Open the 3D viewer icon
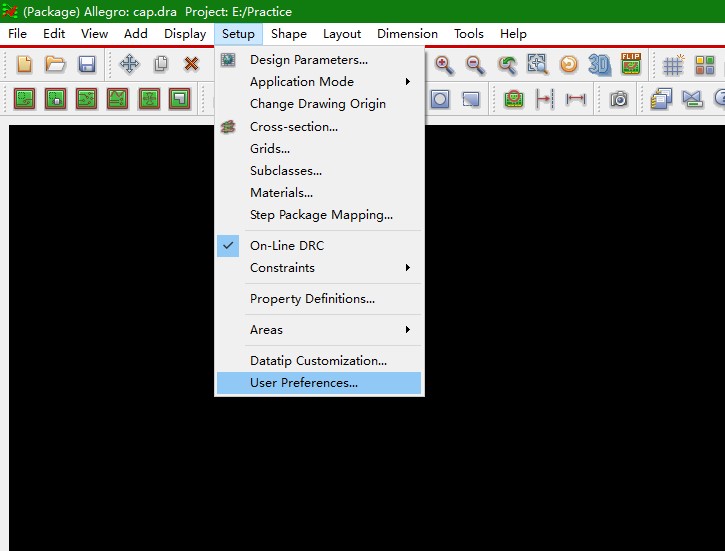This screenshot has width=725, height=551. [600, 64]
